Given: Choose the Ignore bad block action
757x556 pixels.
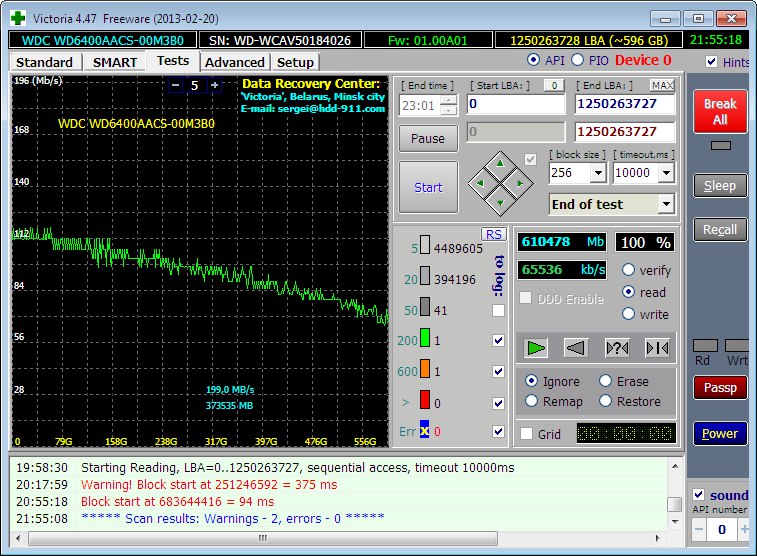Looking at the screenshot, I should (x=531, y=381).
